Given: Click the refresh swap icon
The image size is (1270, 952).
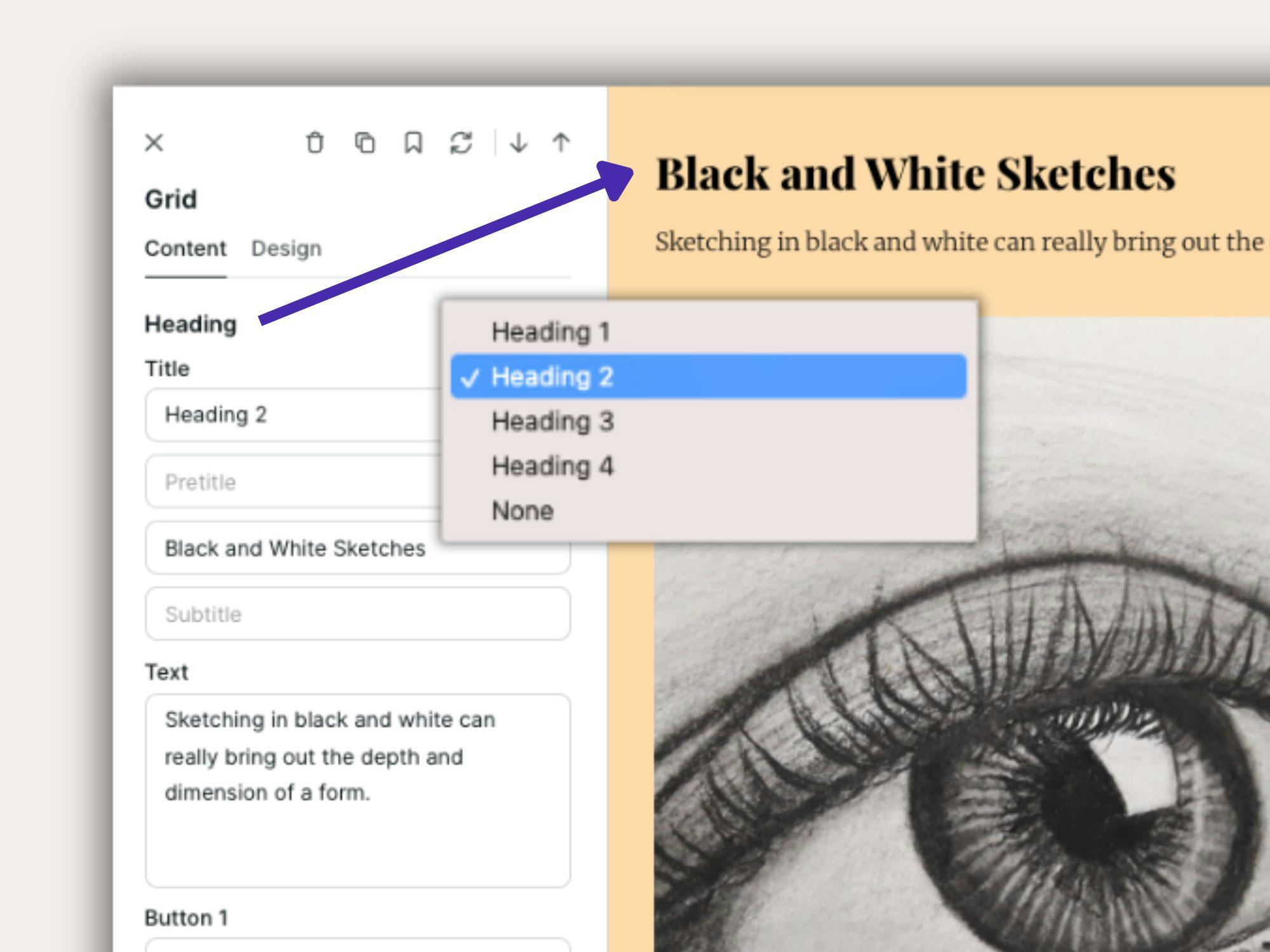Looking at the screenshot, I should click(461, 143).
